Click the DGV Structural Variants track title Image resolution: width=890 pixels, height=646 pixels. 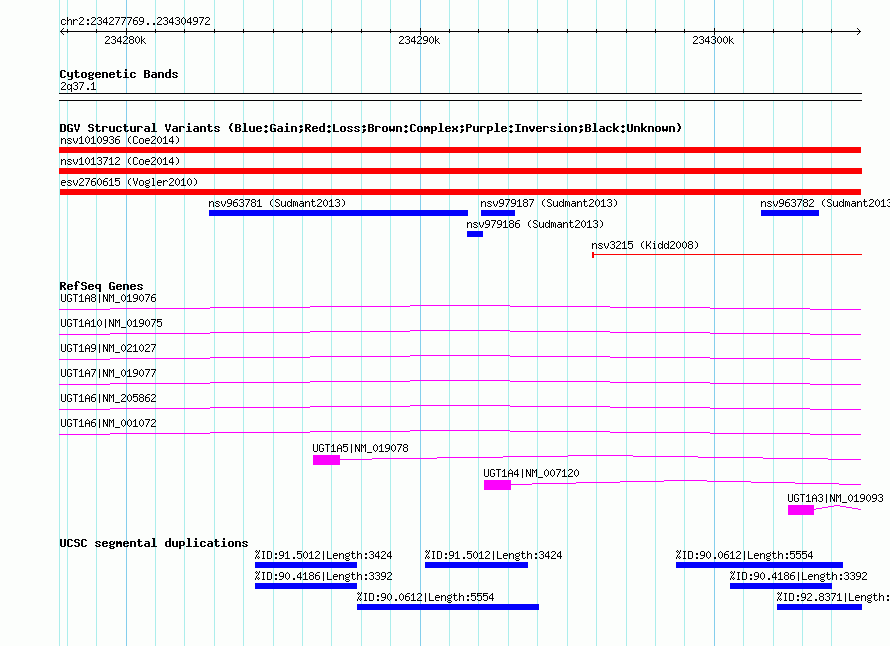[371, 128]
